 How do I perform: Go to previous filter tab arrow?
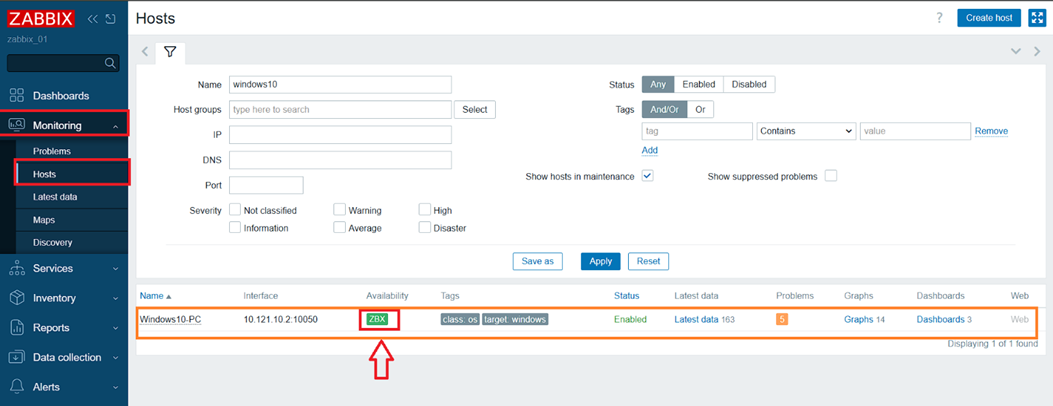(144, 52)
